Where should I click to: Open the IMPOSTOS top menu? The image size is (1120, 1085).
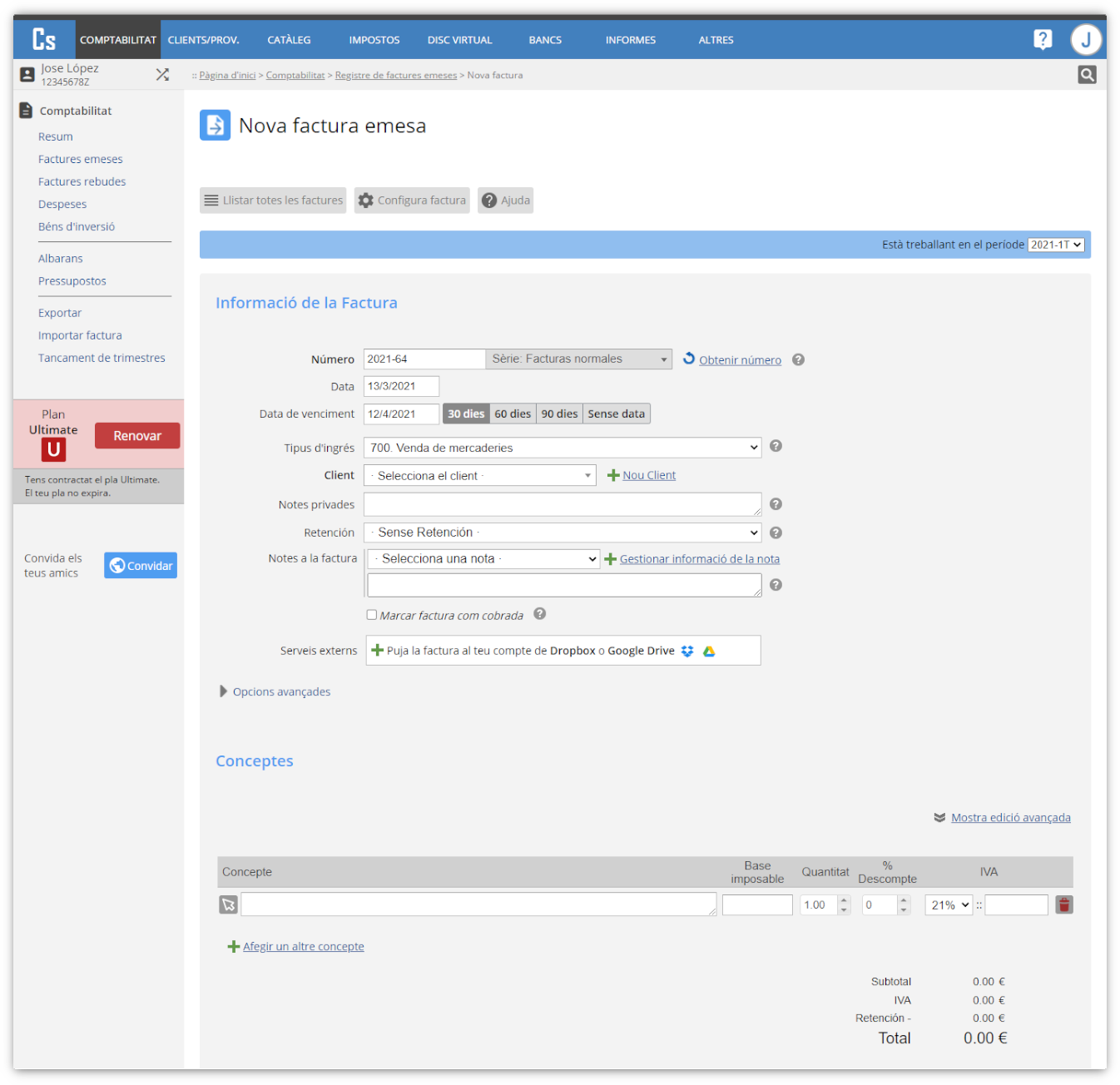pos(374,40)
